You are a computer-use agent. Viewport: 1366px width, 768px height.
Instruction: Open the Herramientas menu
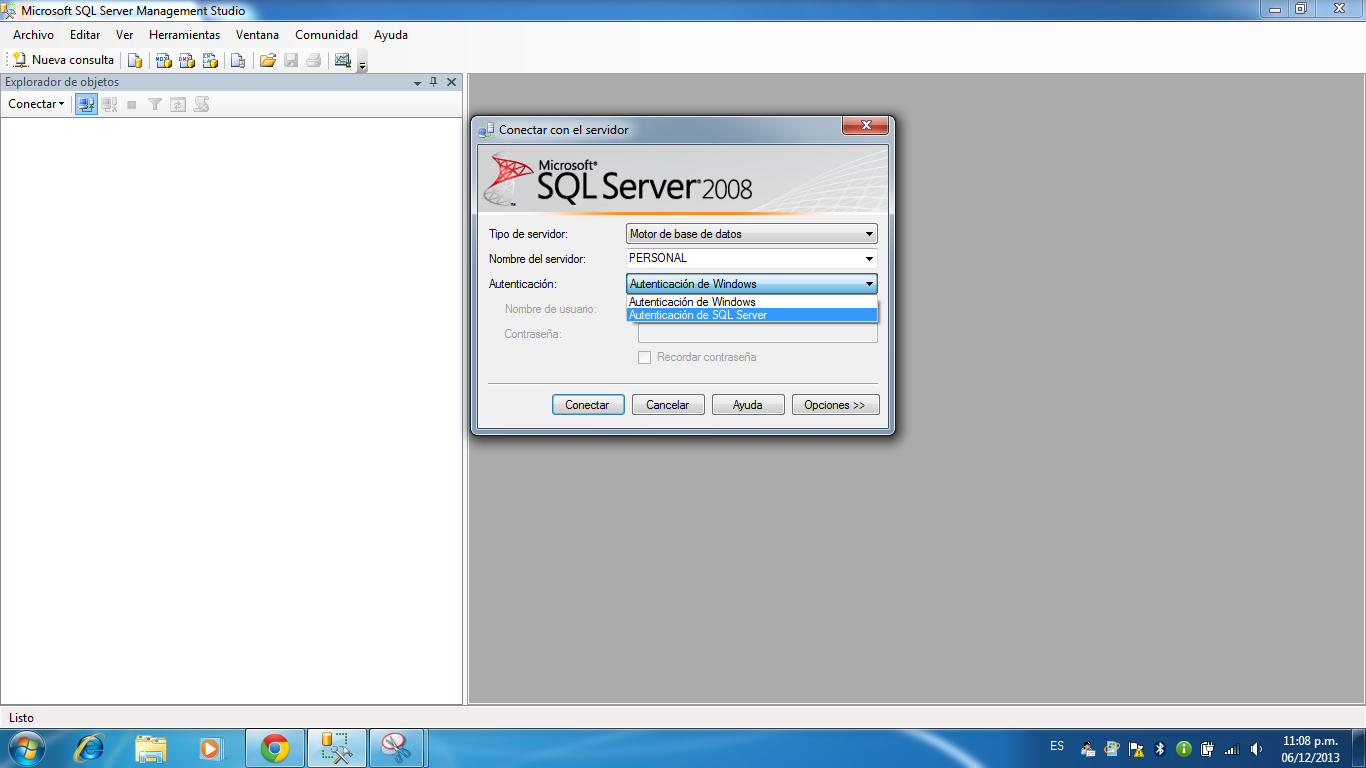(184, 35)
